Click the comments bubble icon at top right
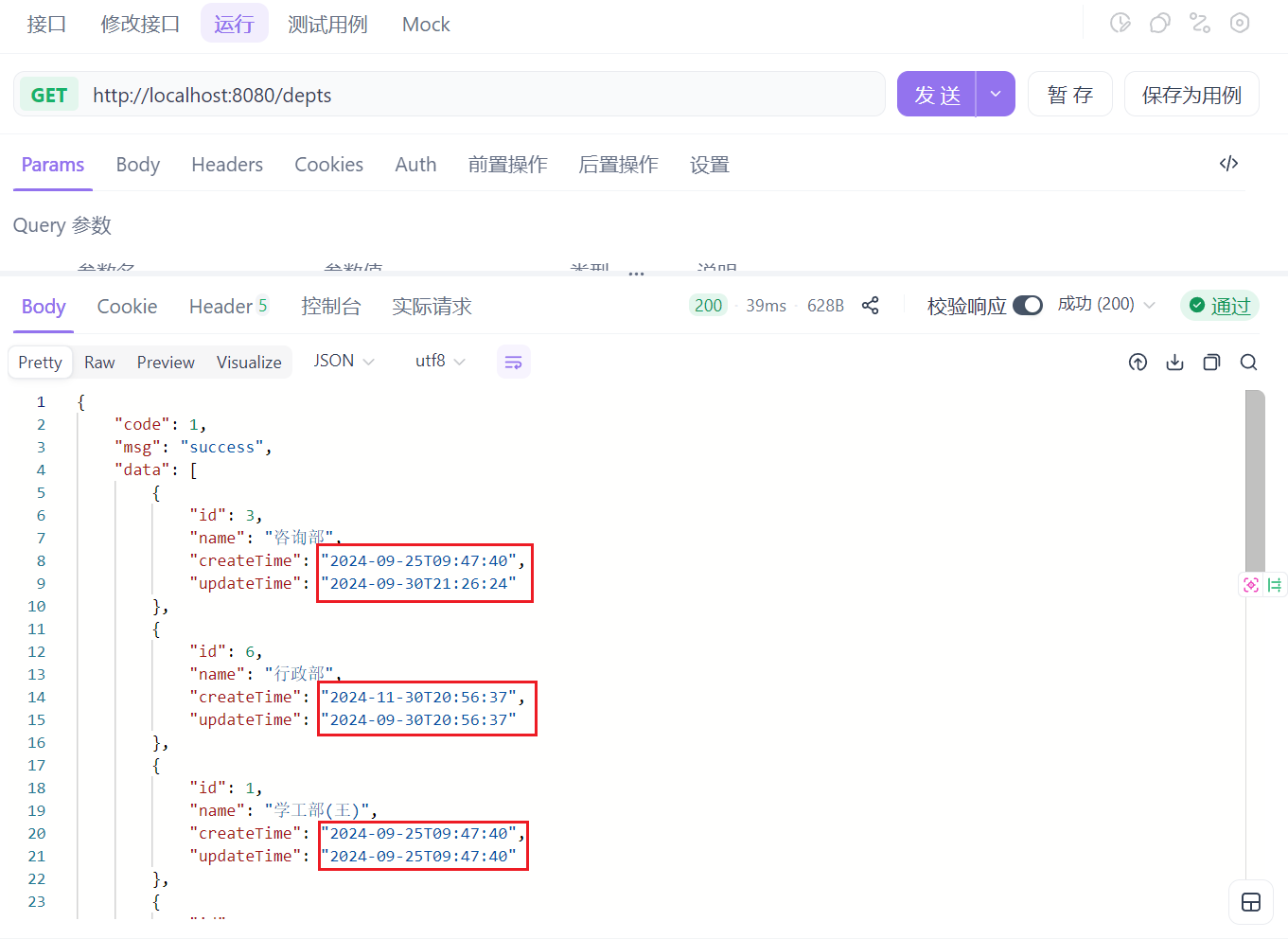This screenshot has width=1288, height=939. coord(1160,23)
